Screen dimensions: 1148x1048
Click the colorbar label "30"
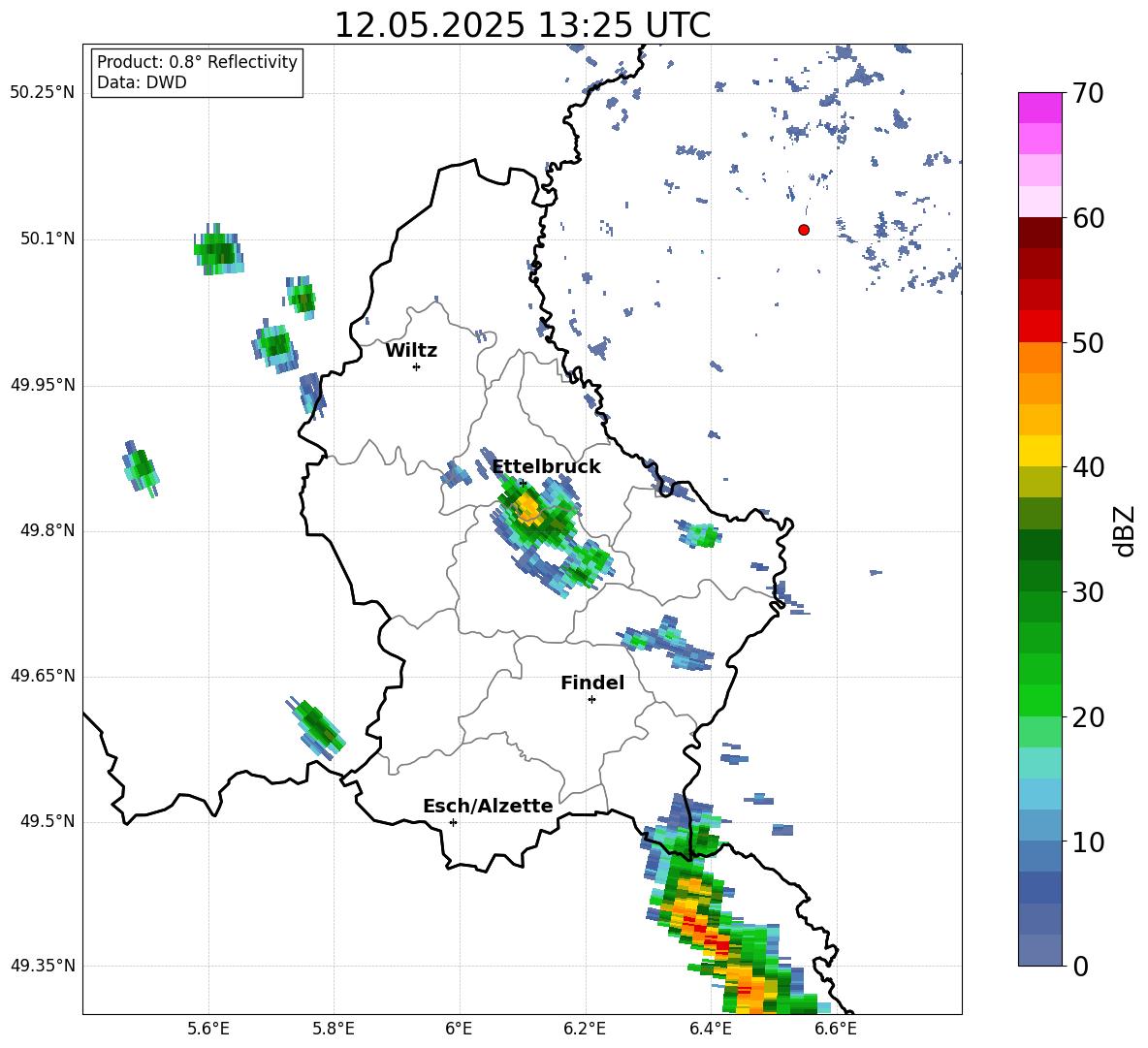coord(1088,592)
